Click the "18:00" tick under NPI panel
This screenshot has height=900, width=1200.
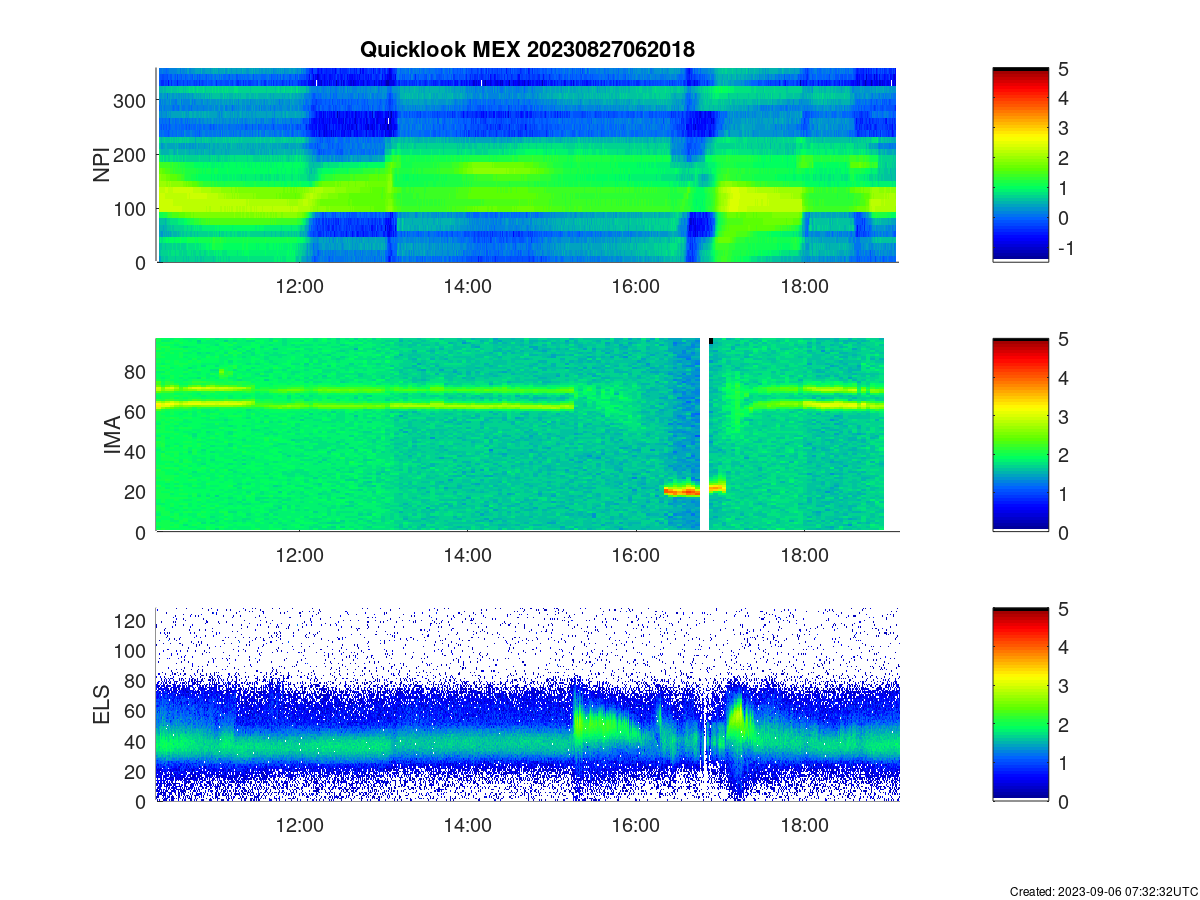[804, 285]
